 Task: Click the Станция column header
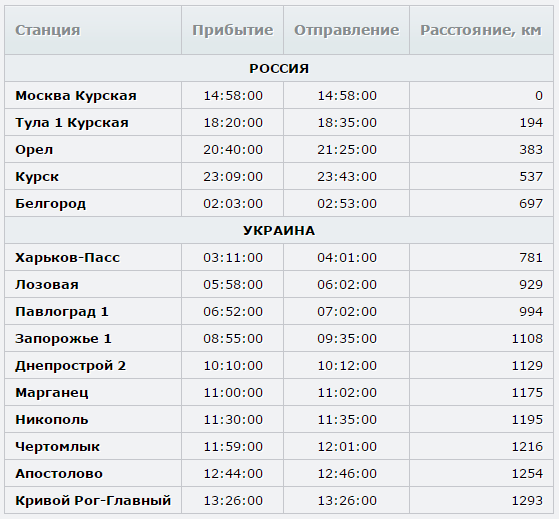pyautogui.click(x=47, y=30)
